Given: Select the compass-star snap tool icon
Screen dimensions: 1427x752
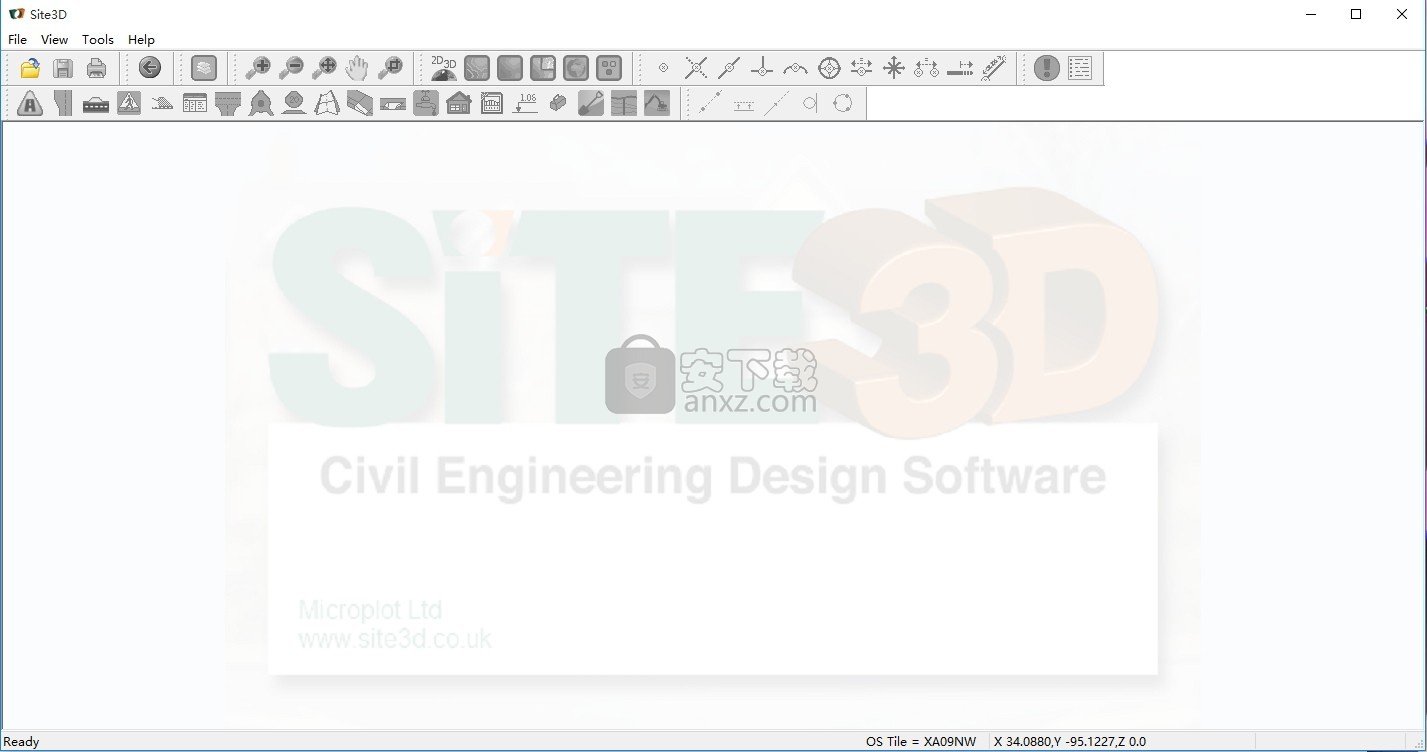Looking at the screenshot, I should (x=894, y=68).
